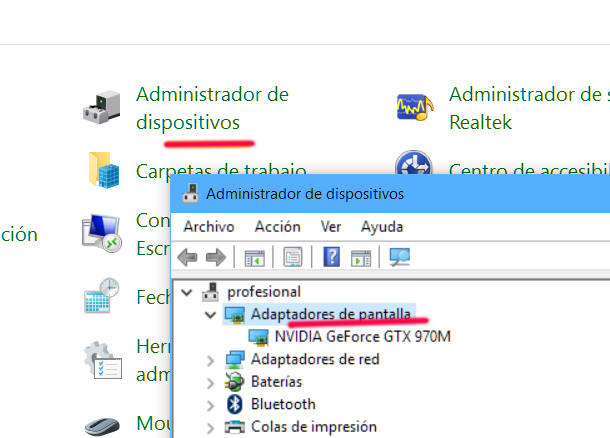This screenshot has width=610, height=438.
Task: Open Carpetas de trabajo link
Action: [x=221, y=170]
